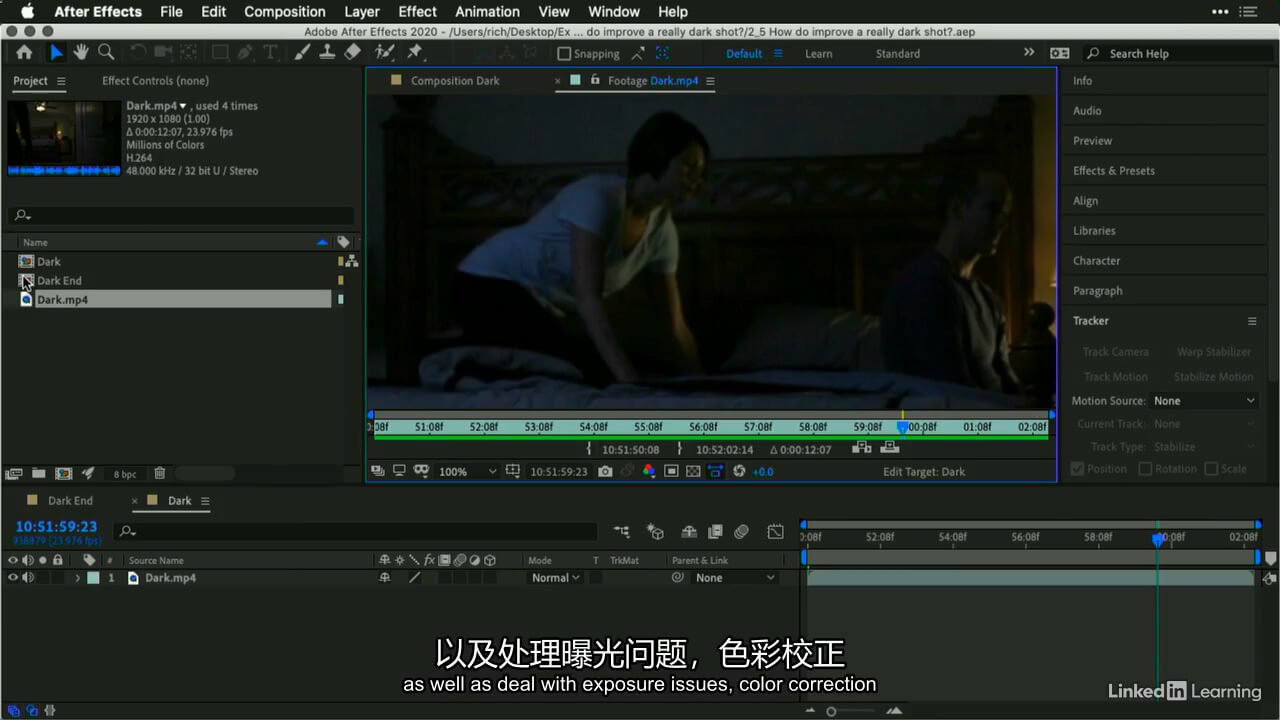Take a snapshot with the camera icon
This screenshot has width=1280, height=720.
pos(605,471)
